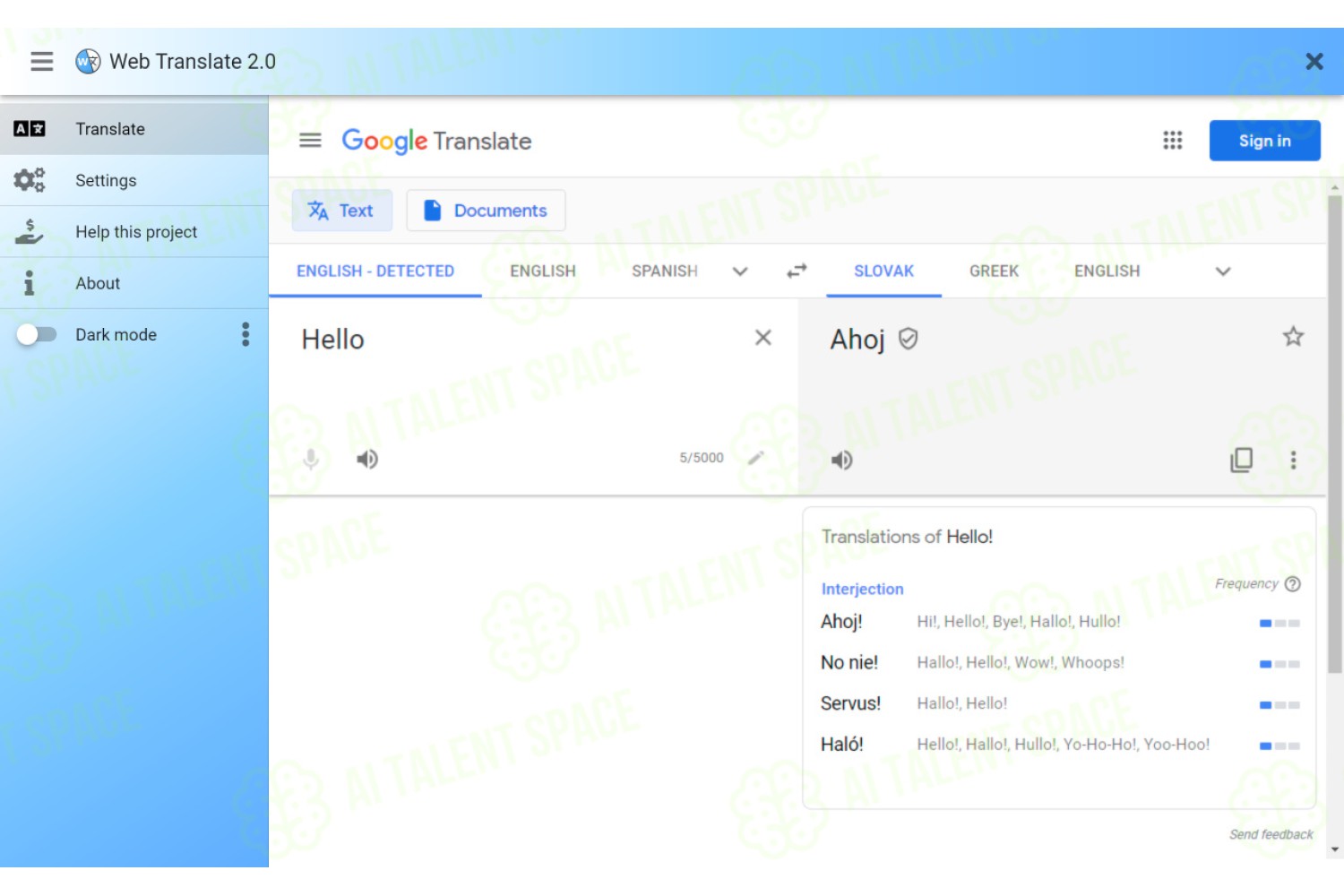Click the translated text Ahoj
Screen dimensions: 1344x896
coord(857,339)
